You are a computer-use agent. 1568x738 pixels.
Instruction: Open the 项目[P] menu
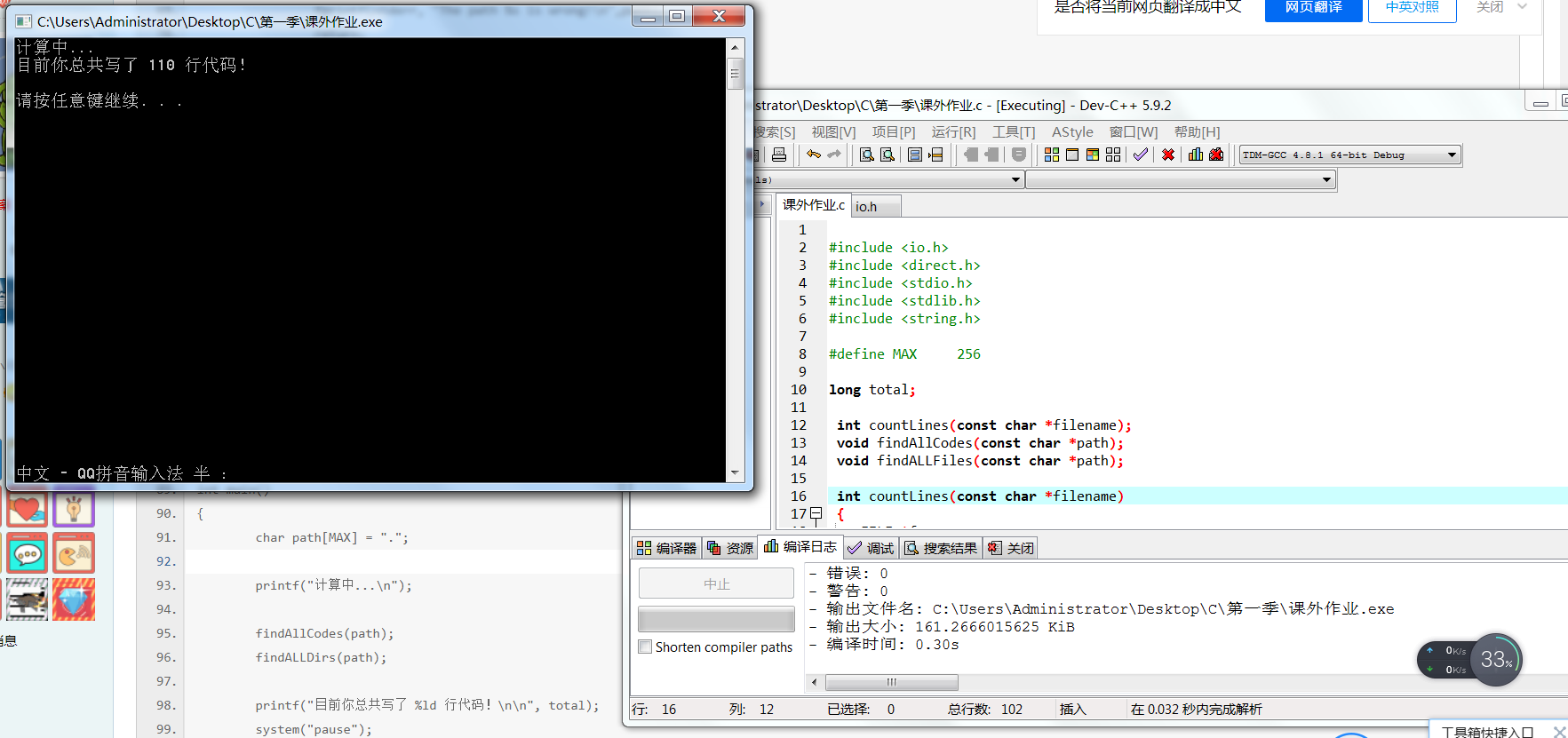tap(894, 131)
